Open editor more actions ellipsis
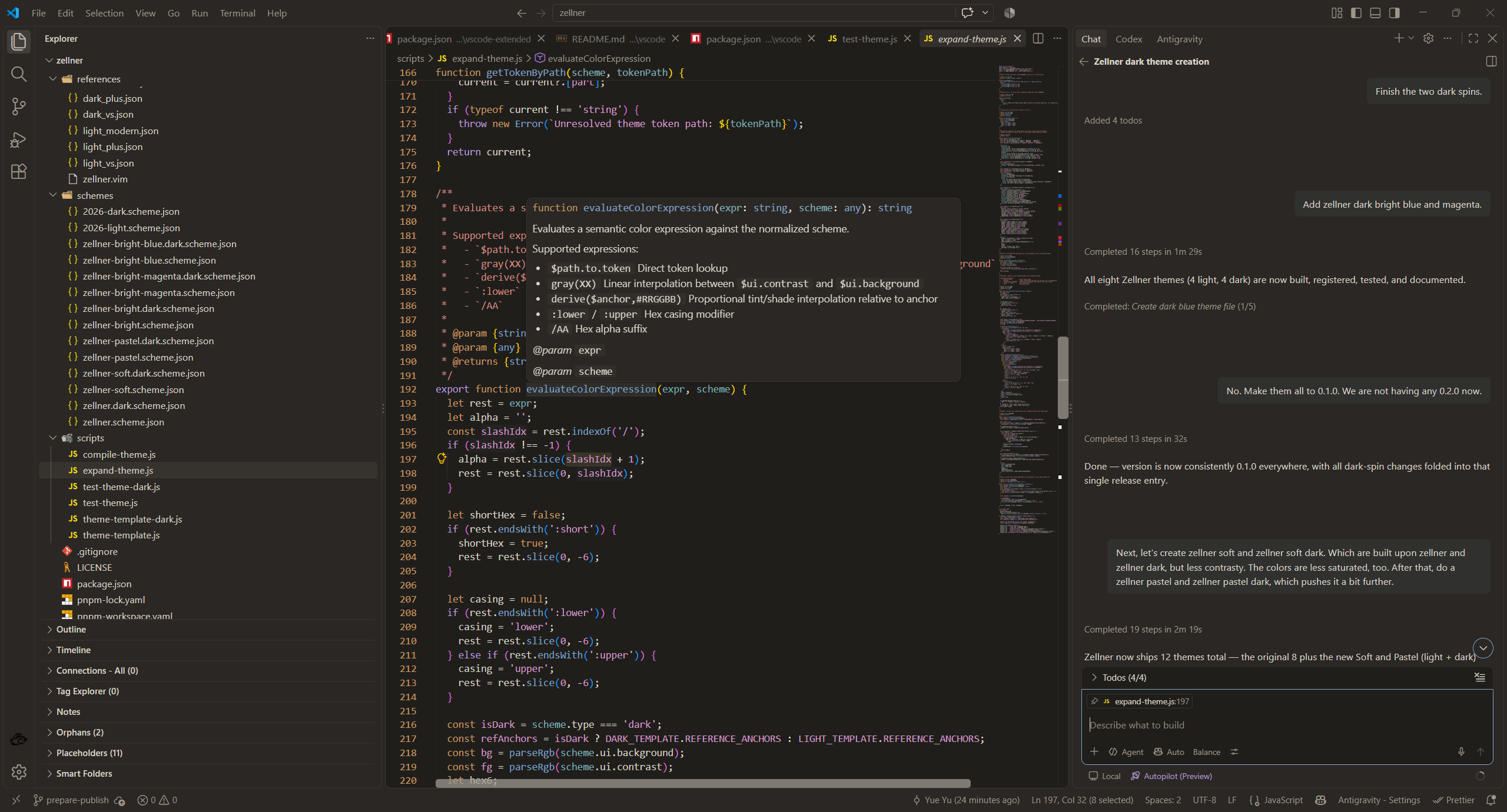The height and width of the screenshot is (812, 1507). pyautogui.click(x=1057, y=38)
